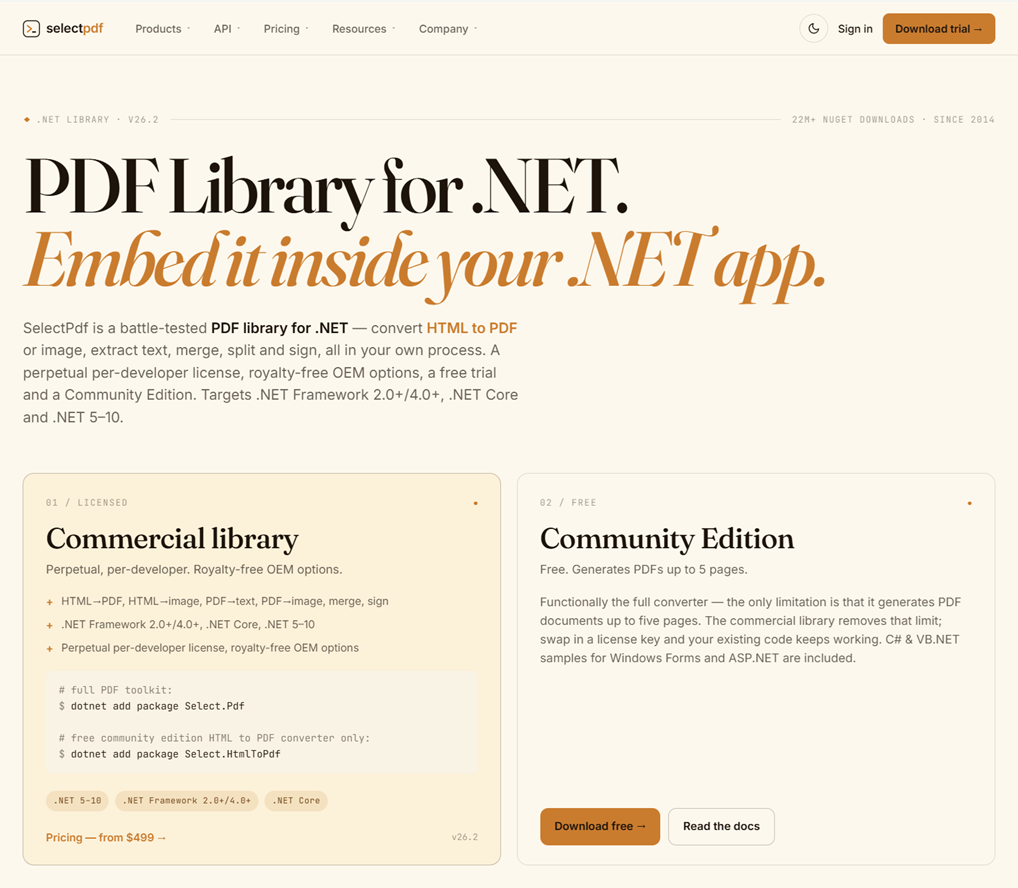This screenshot has width=1018, height=888.
Task: Expand the API menu
Action: tap(227, 29)
